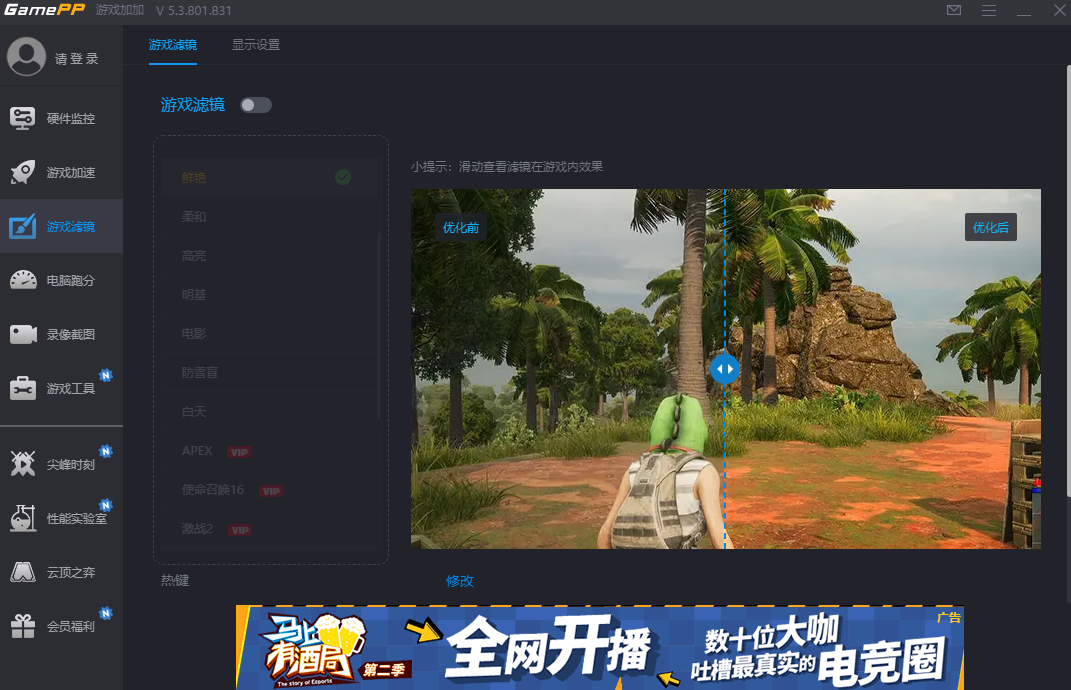
Task: Open the 游戏工具 game tools panel
Action: [60, 388]
